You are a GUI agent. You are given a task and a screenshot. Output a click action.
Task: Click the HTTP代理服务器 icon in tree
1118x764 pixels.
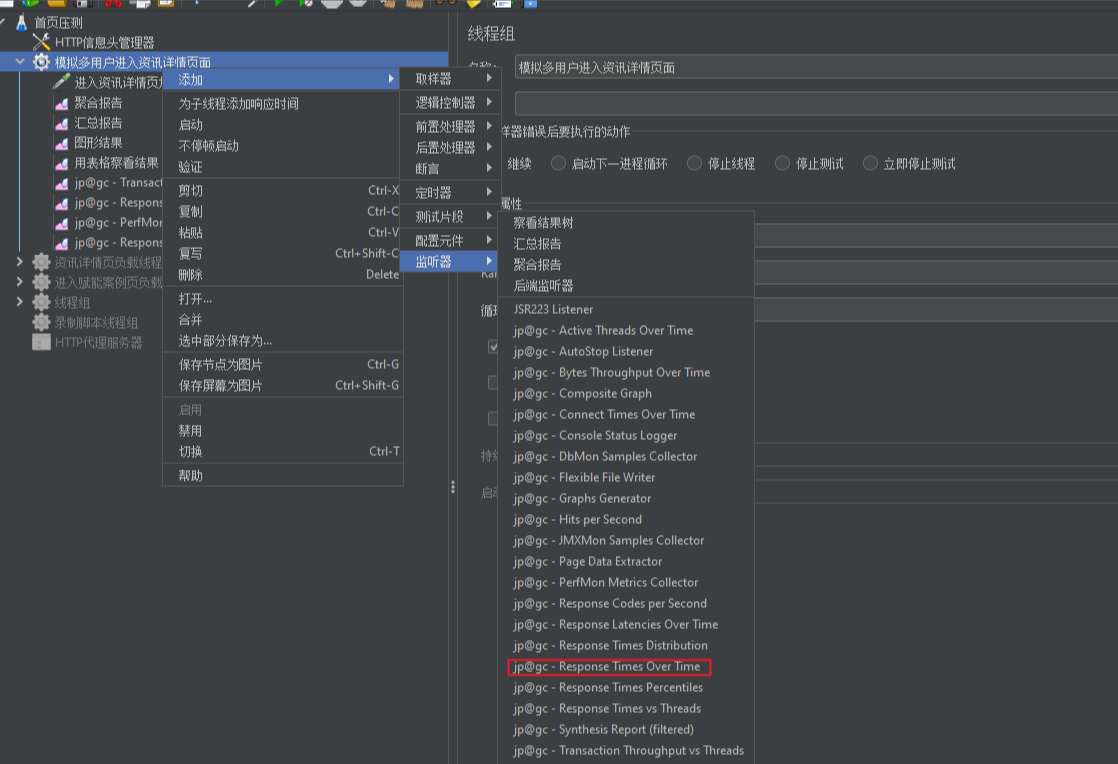pos(41,342)
